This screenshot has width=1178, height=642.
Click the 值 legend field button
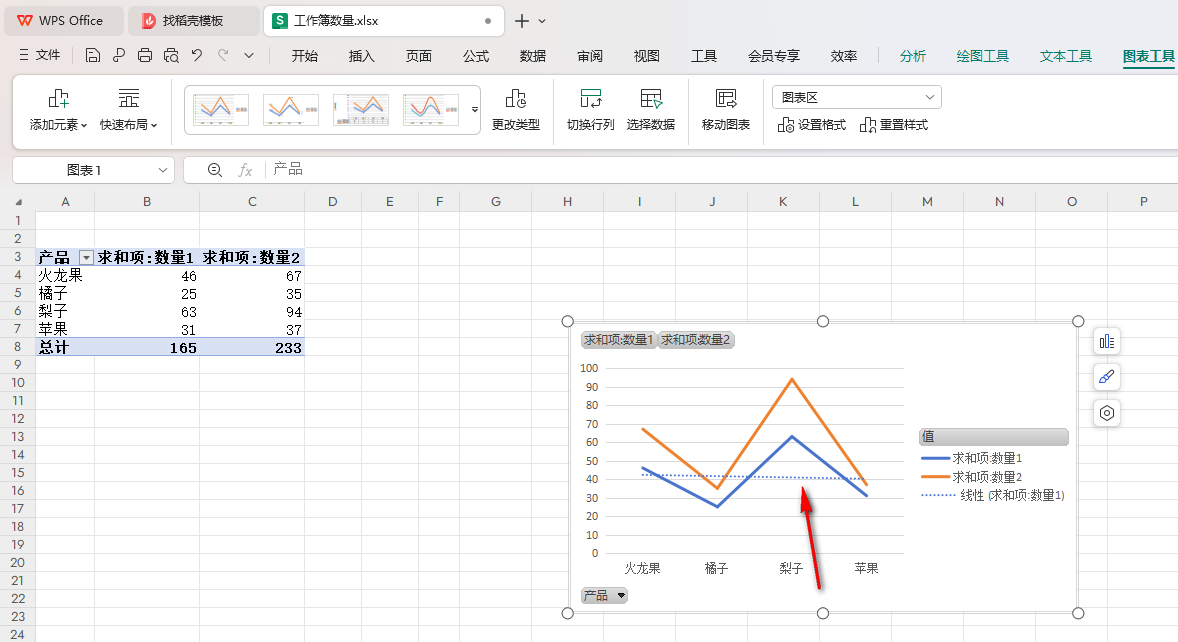click(x=993, y=436)
